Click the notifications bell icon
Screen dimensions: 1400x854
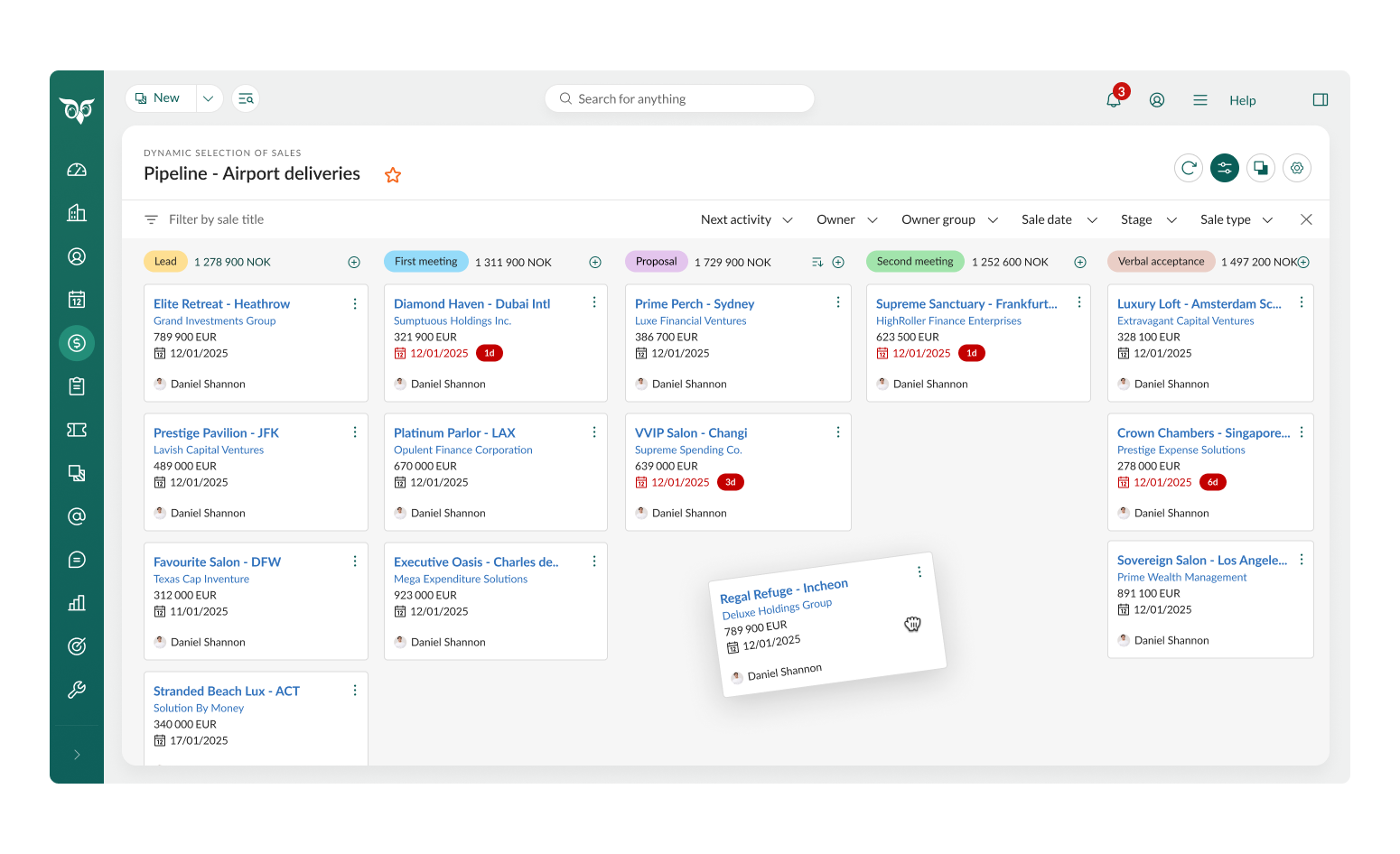[1114, 100]
